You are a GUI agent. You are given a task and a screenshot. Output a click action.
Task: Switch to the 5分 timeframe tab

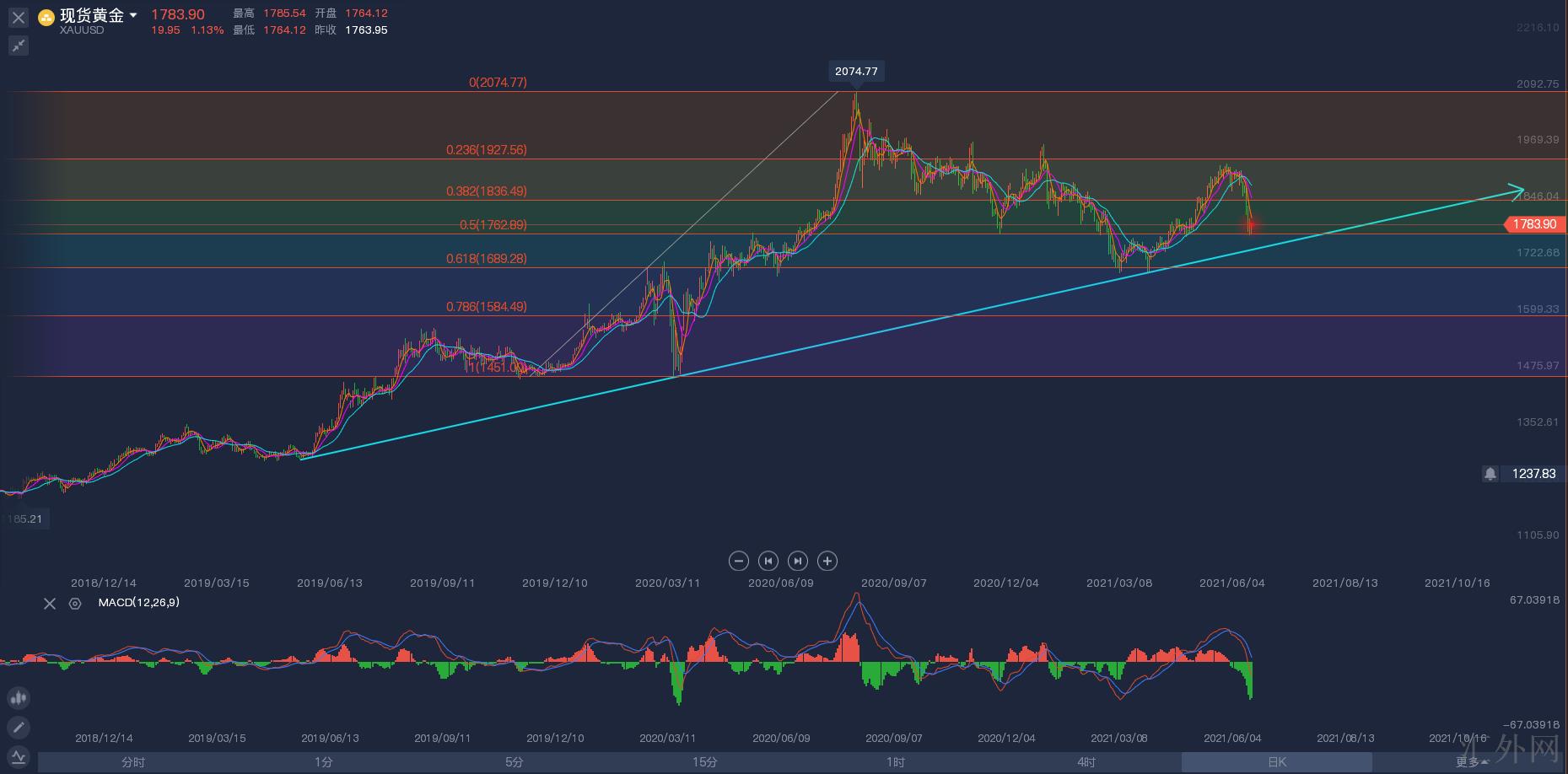pyautogui.click(x=515, y=762)
